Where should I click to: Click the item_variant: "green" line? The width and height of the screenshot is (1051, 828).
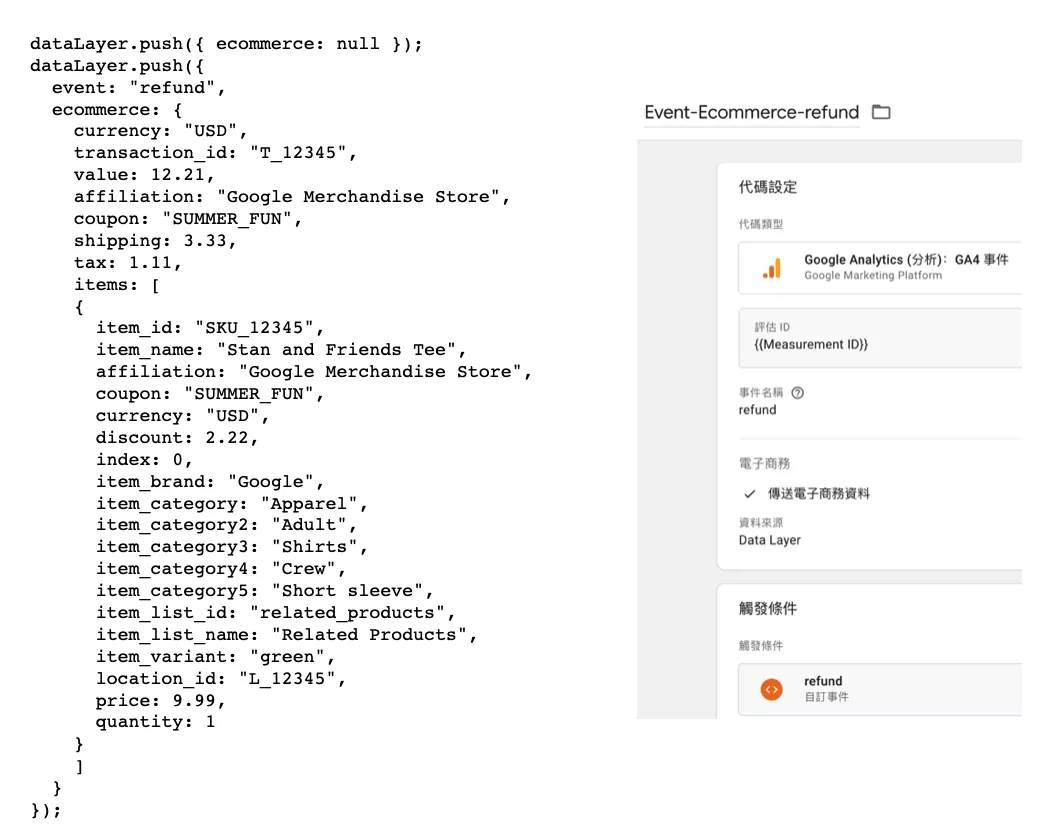pyautogui.click(x=215, y=657)
